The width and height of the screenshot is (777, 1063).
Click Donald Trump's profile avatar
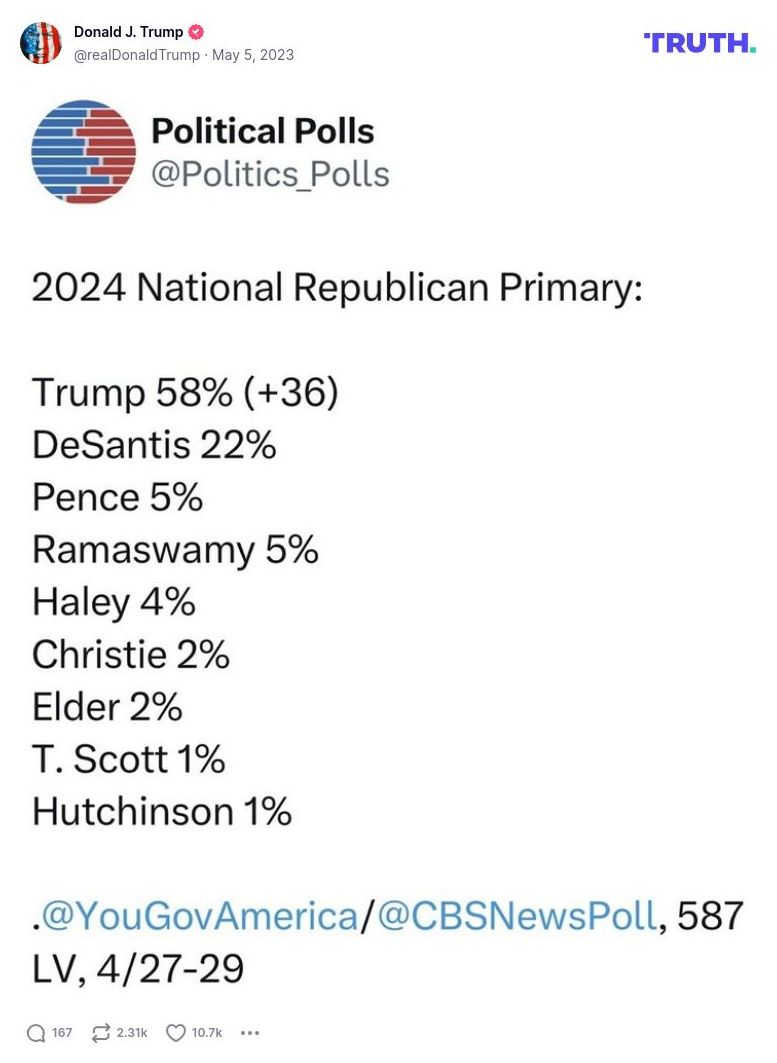click(41, 43)
